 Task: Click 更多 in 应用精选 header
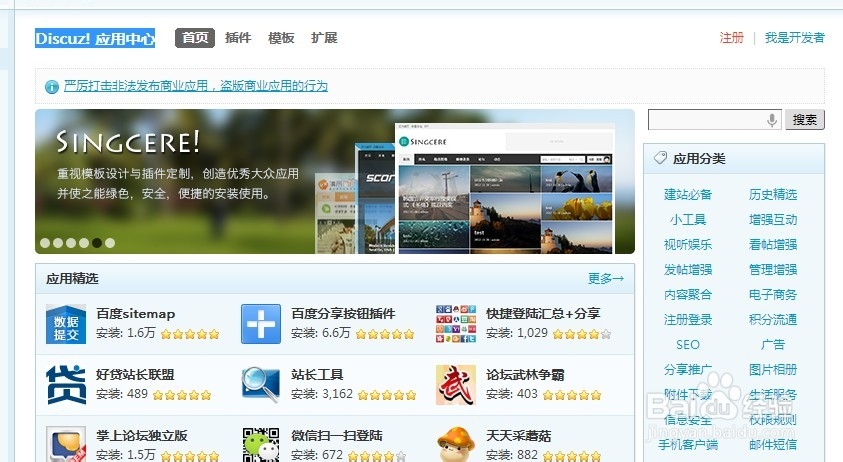point(606,279)
